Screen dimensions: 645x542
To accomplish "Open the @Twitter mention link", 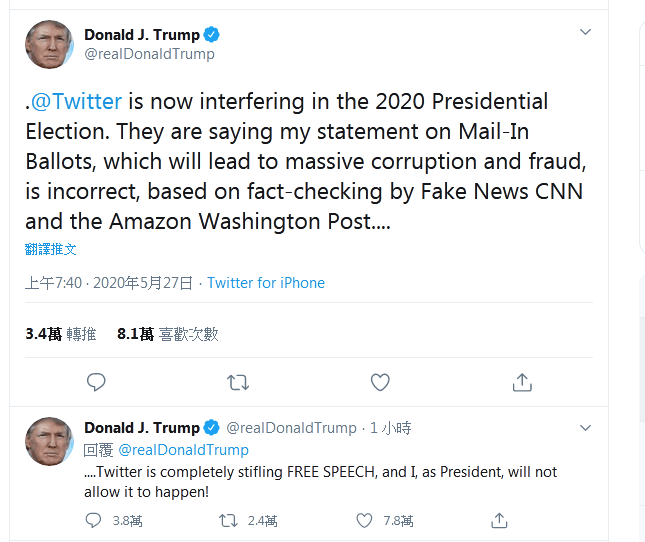I will point(77,102).
